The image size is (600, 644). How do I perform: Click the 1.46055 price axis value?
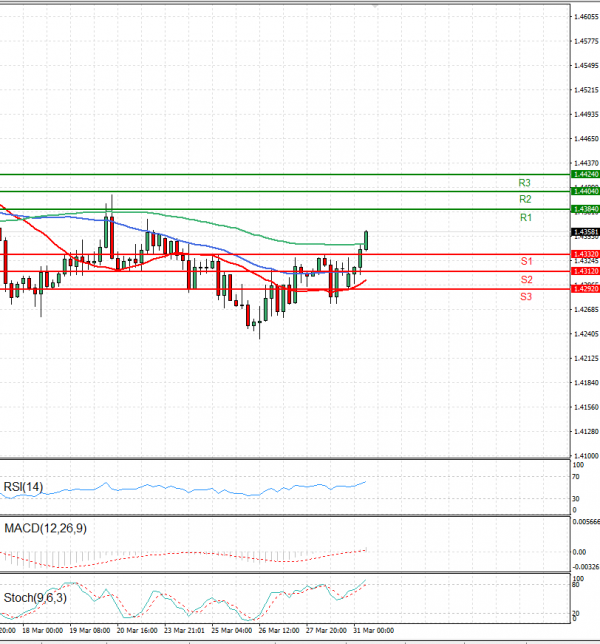point(586,16)
